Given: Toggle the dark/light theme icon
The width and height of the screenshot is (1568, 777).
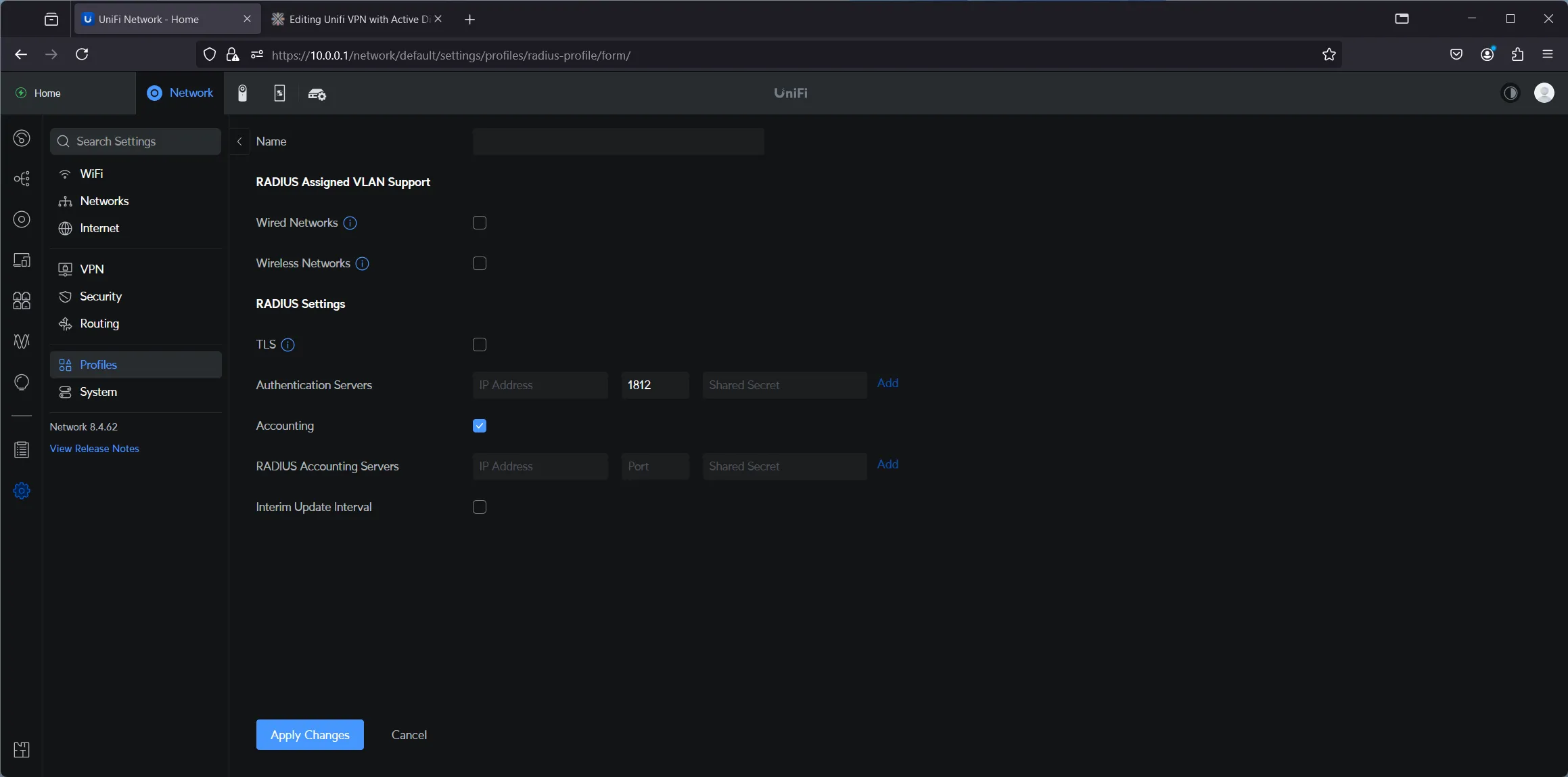Looking at the screenshot, I should click(x=1510, y=93).
